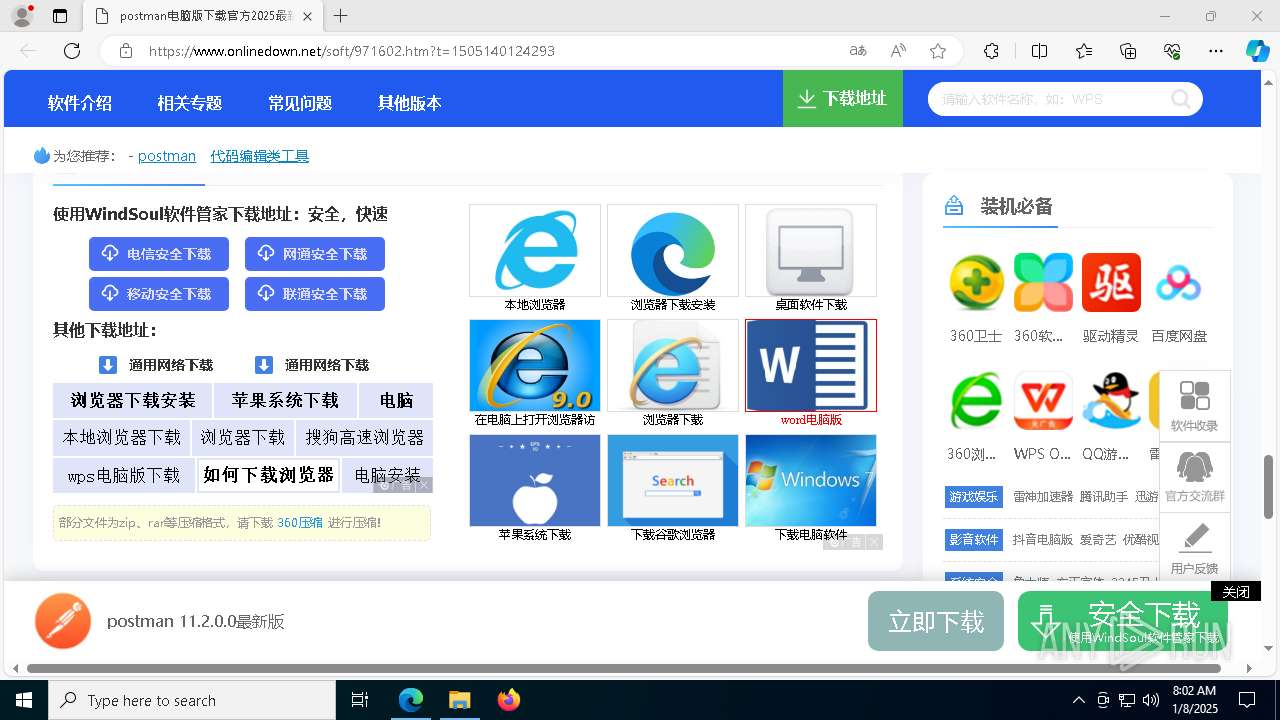Click the green 下载地址 tab

coord(843,98)
